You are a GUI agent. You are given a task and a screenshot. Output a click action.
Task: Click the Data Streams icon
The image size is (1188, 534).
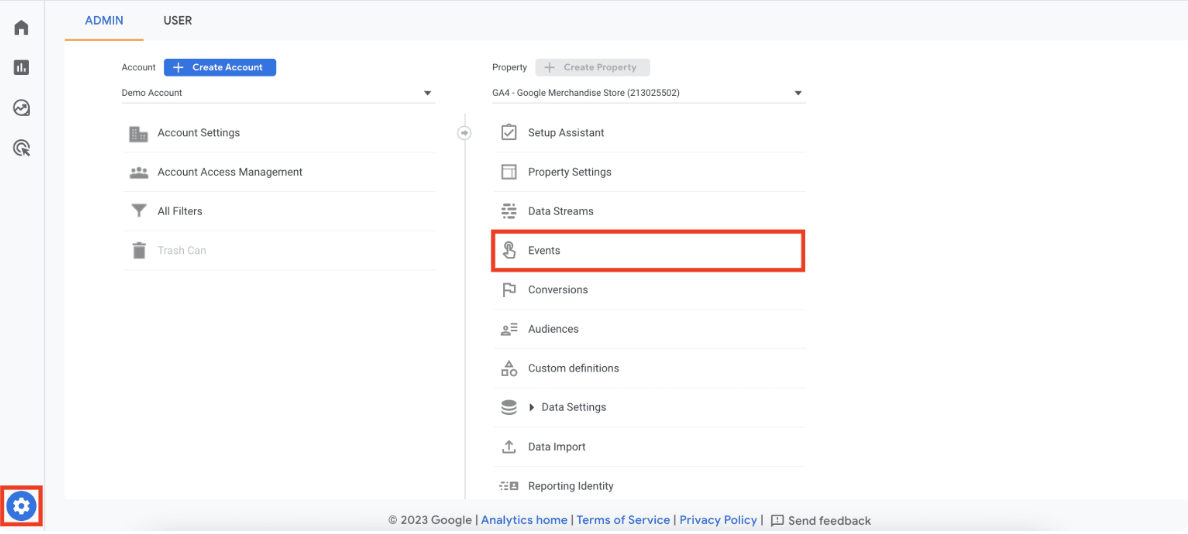click(509, 211)
